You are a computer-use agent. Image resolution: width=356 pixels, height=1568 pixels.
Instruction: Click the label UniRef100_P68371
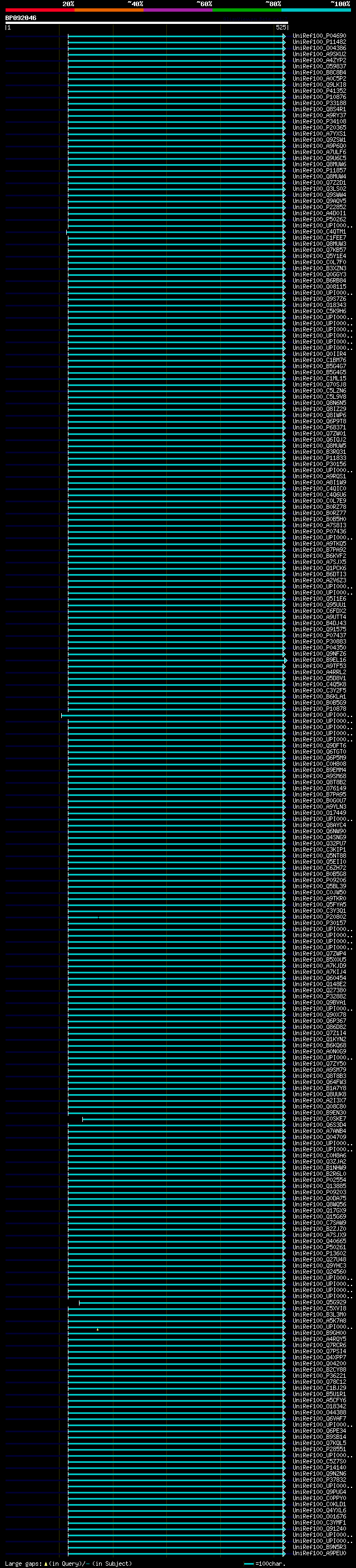click(x=319, y=427)
